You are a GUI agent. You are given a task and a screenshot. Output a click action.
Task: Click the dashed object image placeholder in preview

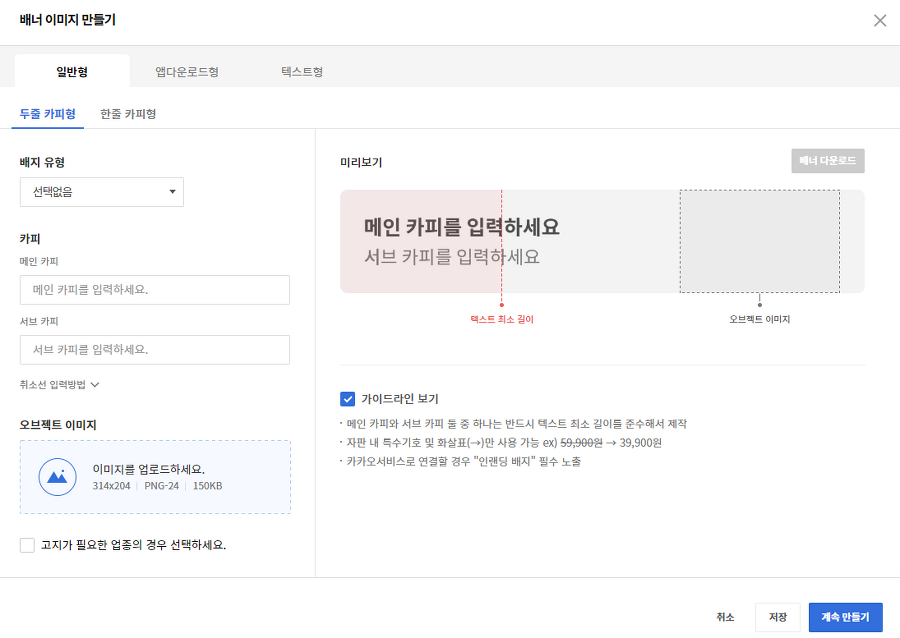[759, 241]
